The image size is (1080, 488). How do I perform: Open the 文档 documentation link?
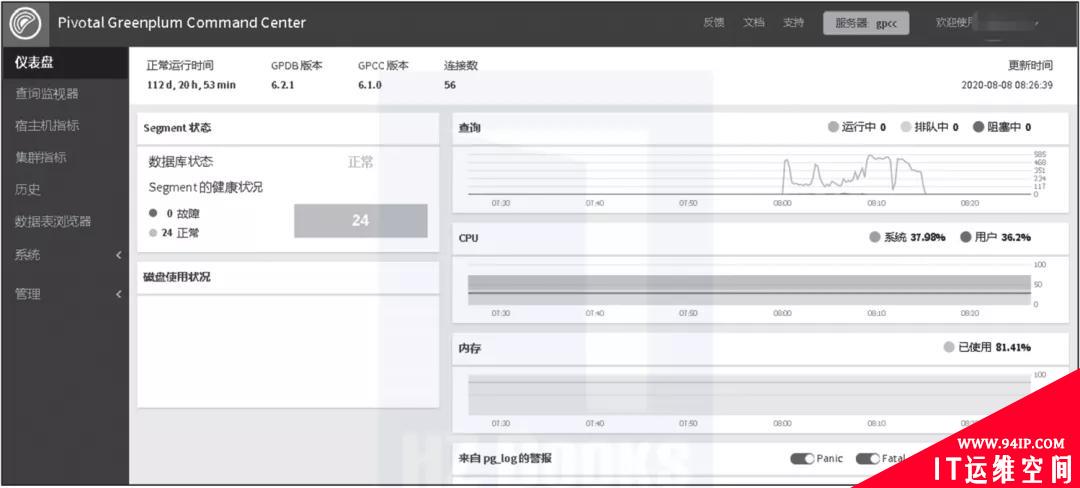pyautogui.click(x=754, y=23)
